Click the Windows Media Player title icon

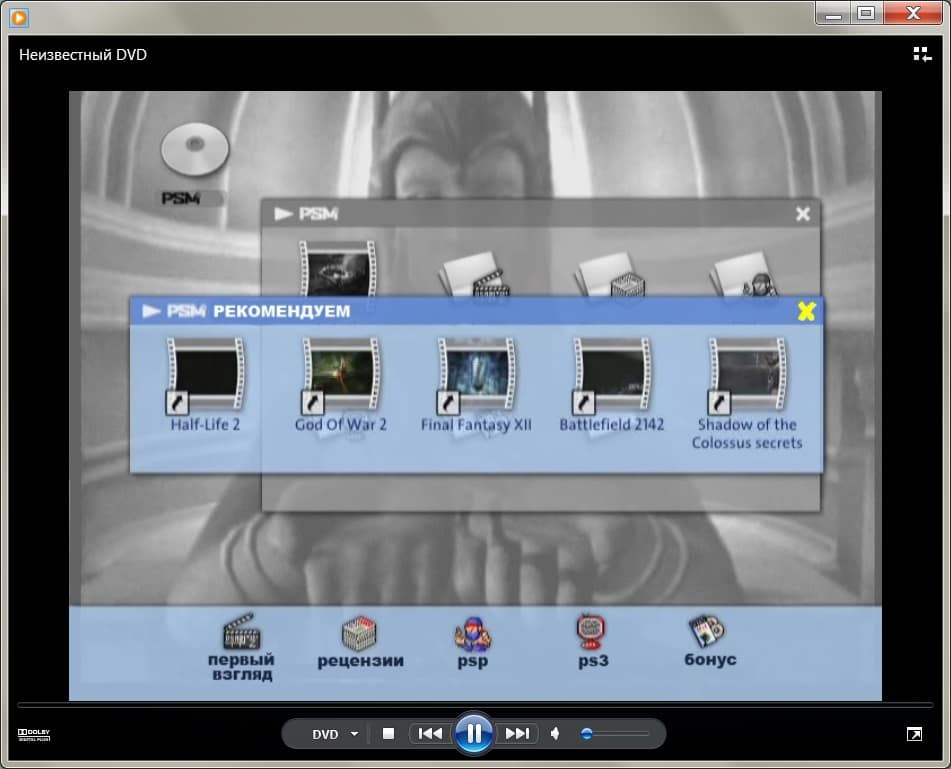[19, 18]
